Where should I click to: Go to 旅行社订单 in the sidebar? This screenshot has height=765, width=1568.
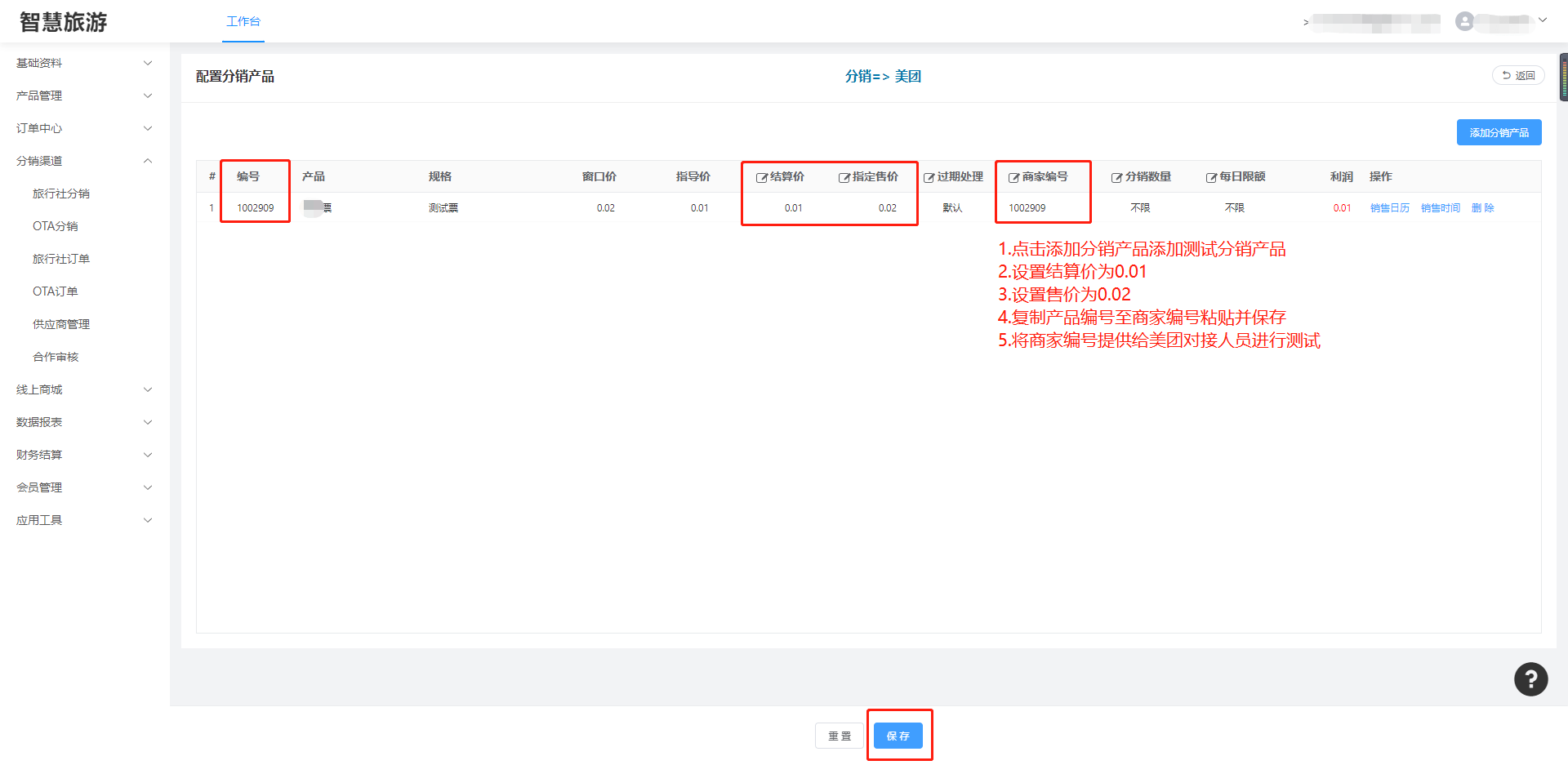(61, 259)
